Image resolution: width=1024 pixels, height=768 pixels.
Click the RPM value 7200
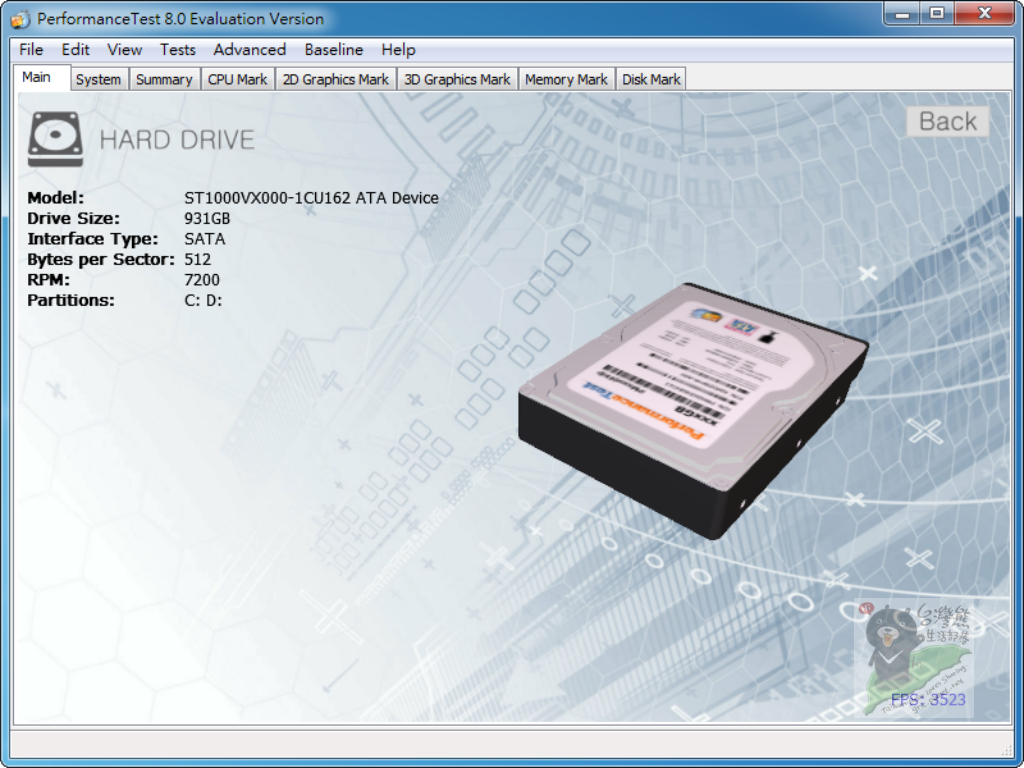click(x=202, y=280)
